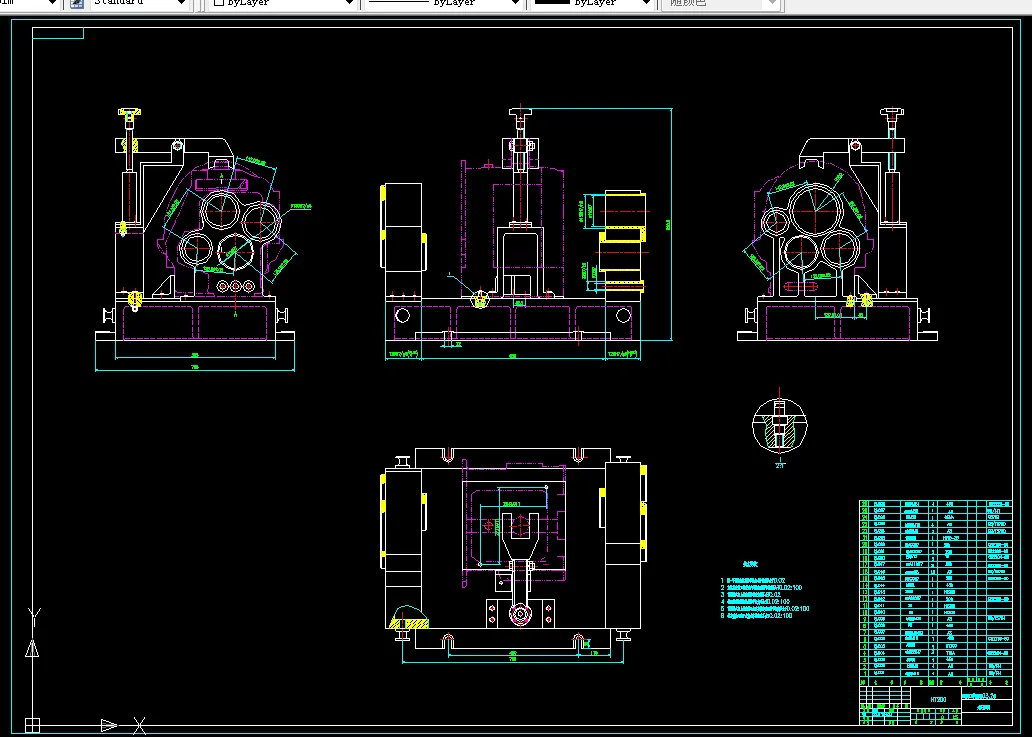Select the UCS icon origin box
The height and width of the screenshot is (737, 1032).
[x=32, y=726]
